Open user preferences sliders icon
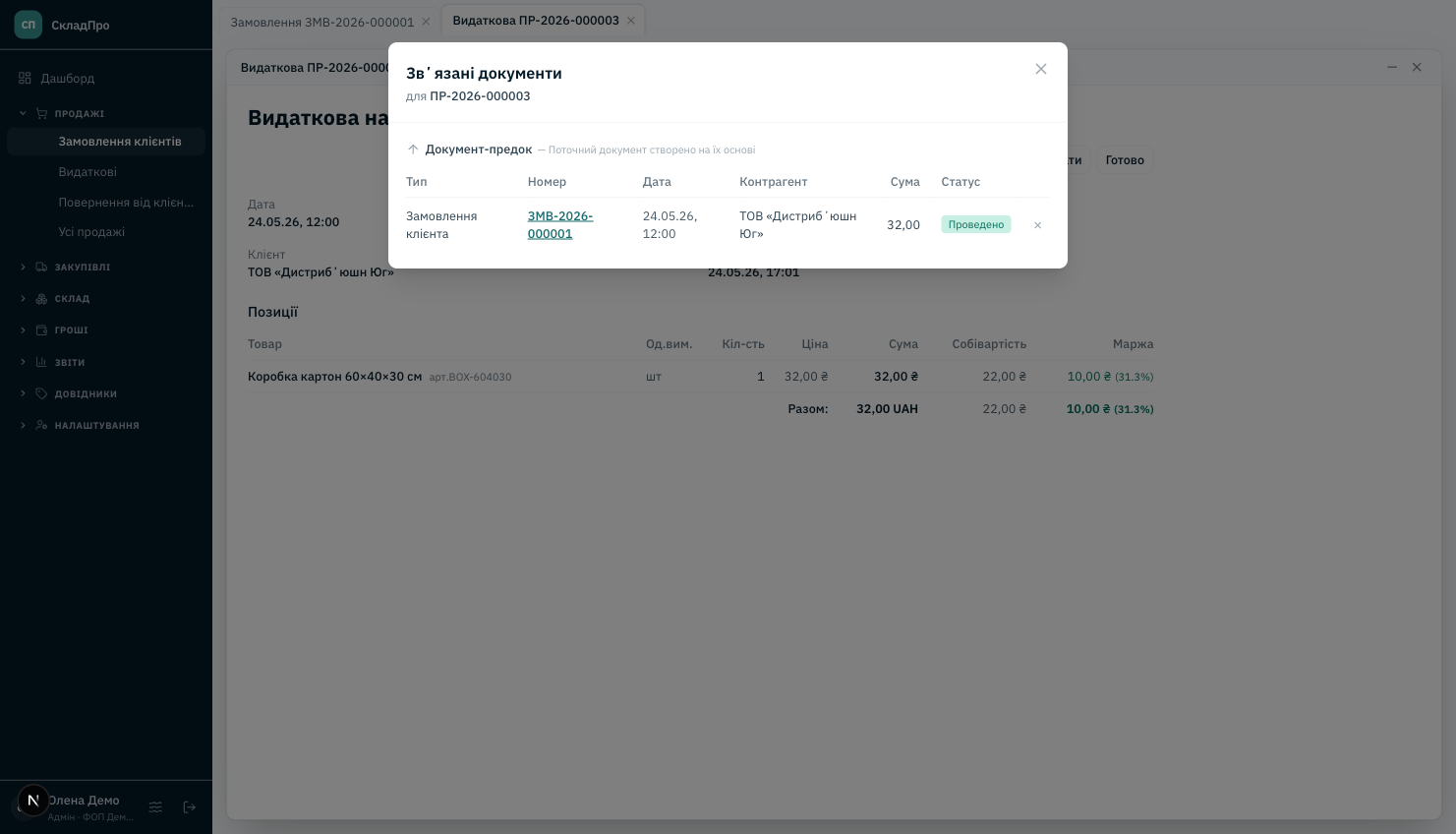This screenshot has height=834, width=1456. point(155,807)
